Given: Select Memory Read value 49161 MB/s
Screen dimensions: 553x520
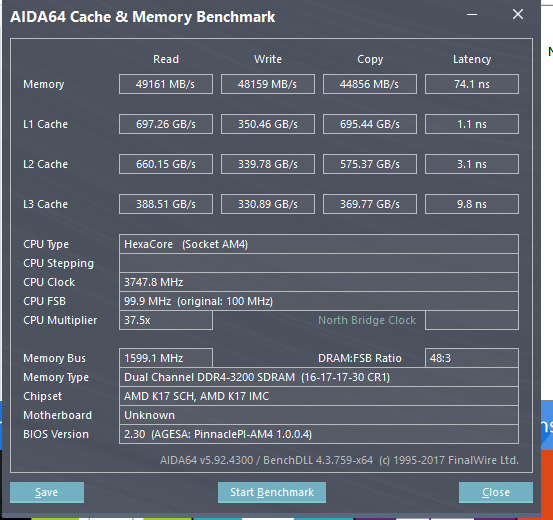Looking at the screenshot, I should (166, 84).
